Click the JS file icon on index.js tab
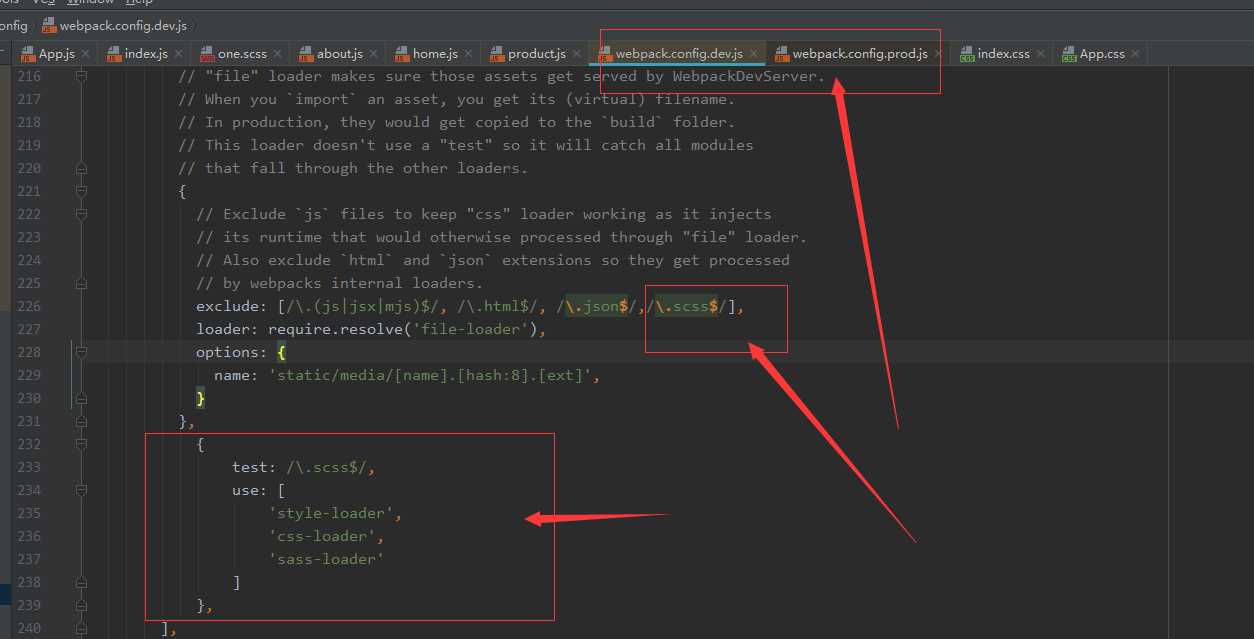This screenshot has width=1254, height=639. (x=113, y=54)
